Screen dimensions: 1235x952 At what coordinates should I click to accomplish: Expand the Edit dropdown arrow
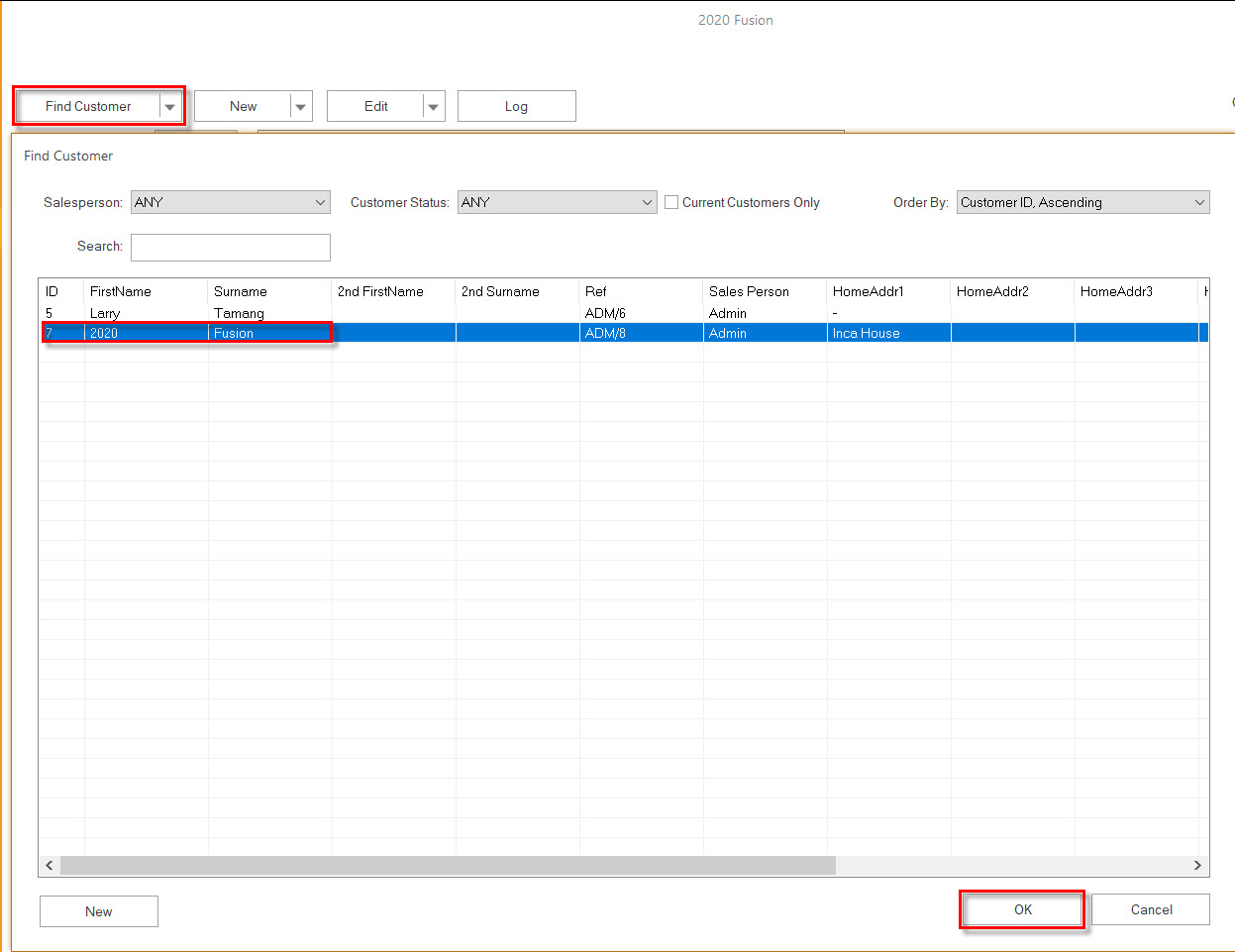click(434, 106)
